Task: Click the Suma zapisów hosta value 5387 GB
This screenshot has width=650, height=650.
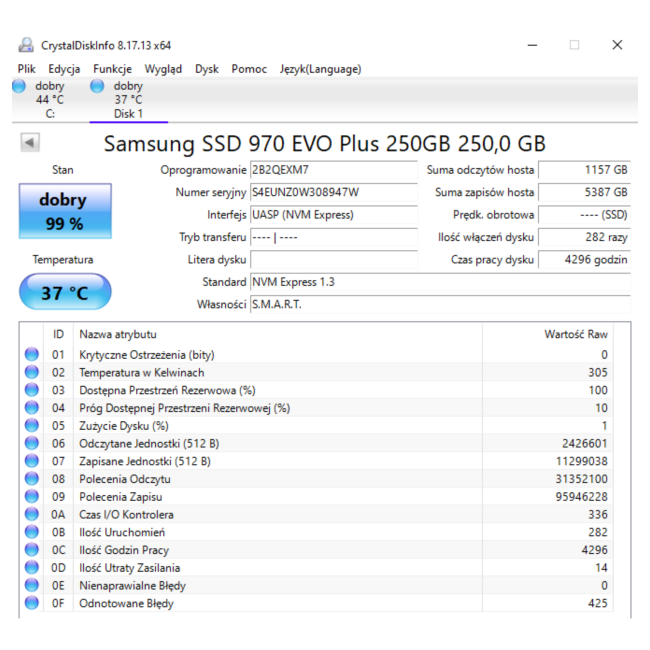Action: (x=585, y=192)
